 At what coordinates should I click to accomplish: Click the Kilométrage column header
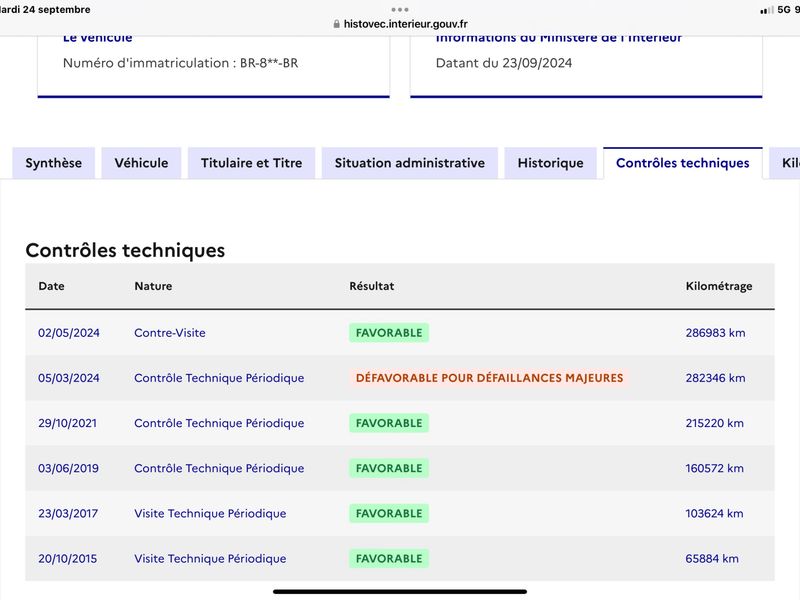pyautogui.click(x=719, y=286)
